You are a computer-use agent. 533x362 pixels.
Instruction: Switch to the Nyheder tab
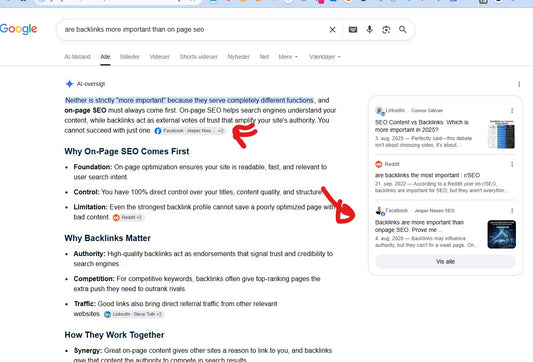pos(239,57)
